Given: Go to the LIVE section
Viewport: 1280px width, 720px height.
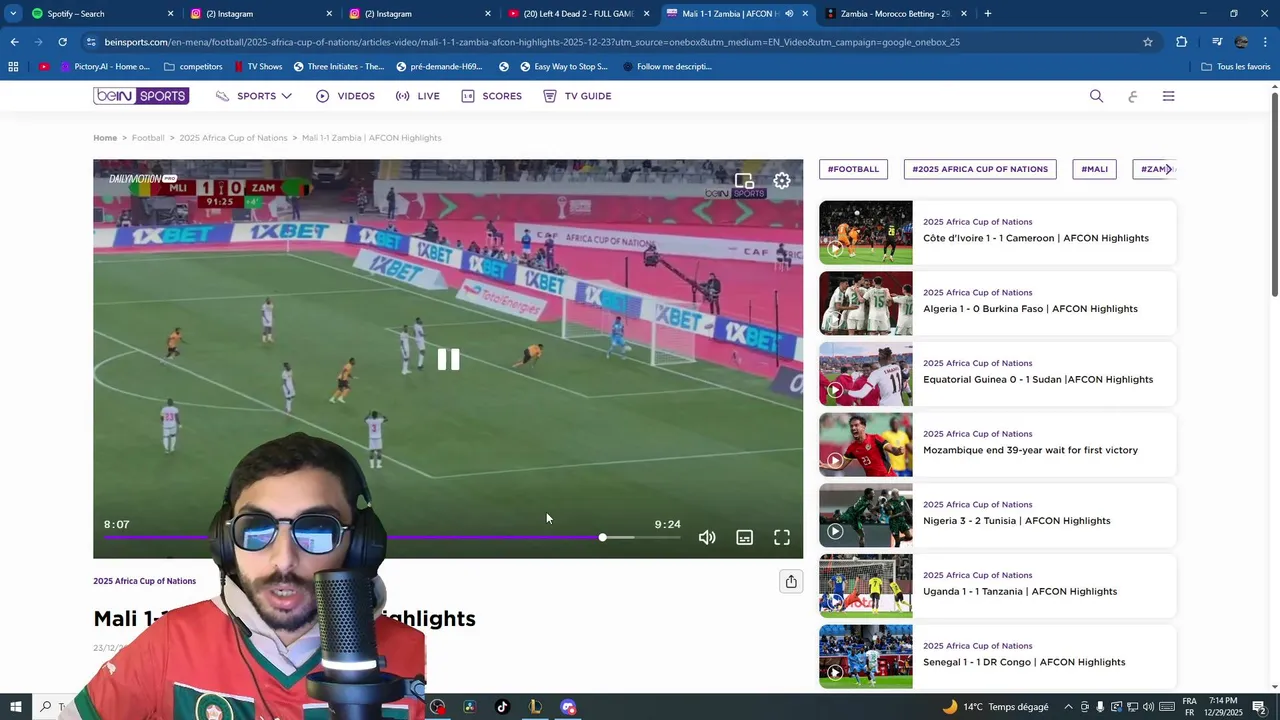Looking at the screenshot, I should click(417, 96).
